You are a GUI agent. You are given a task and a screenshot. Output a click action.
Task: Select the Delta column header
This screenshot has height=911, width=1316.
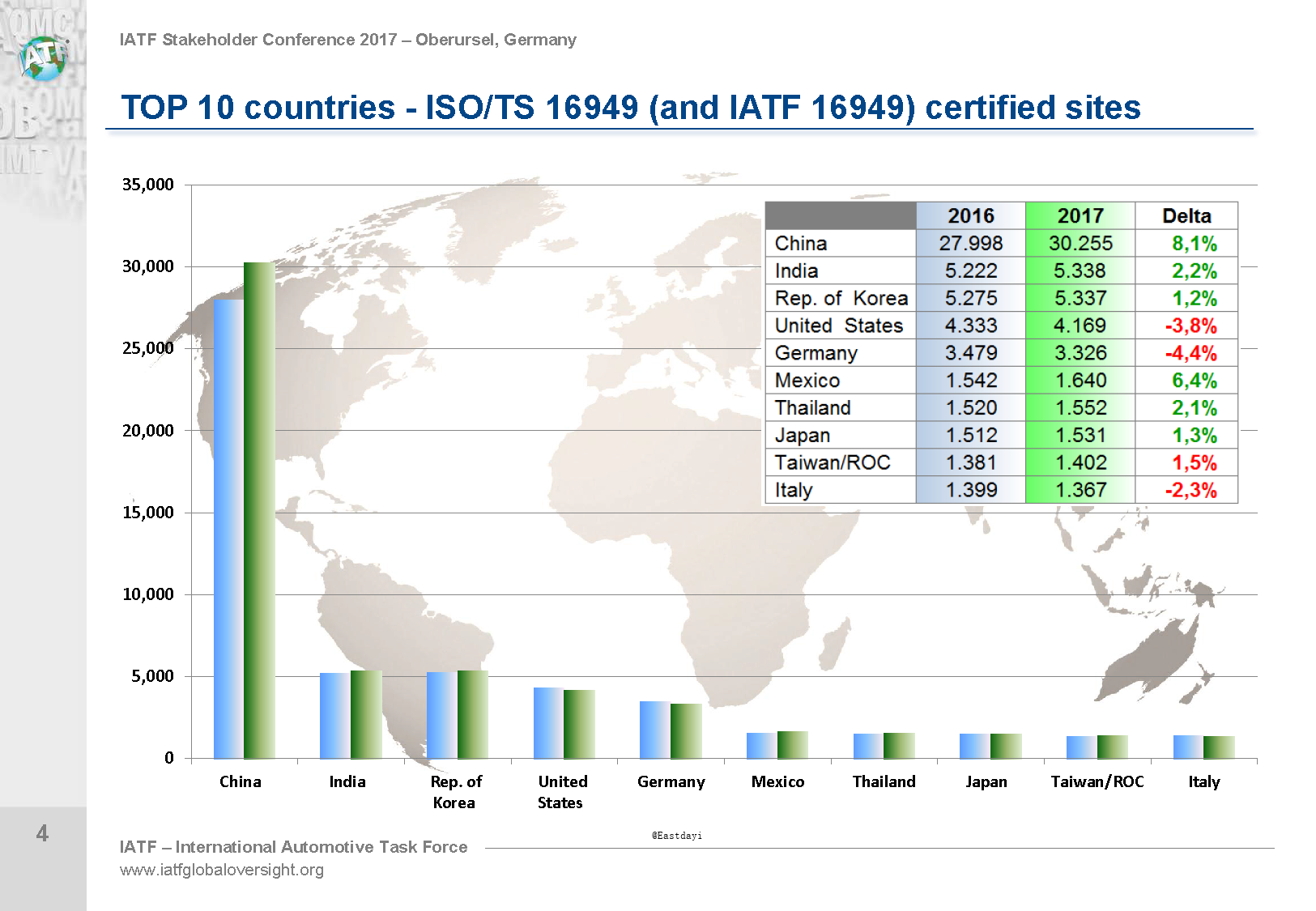(x=1186, y=216)
